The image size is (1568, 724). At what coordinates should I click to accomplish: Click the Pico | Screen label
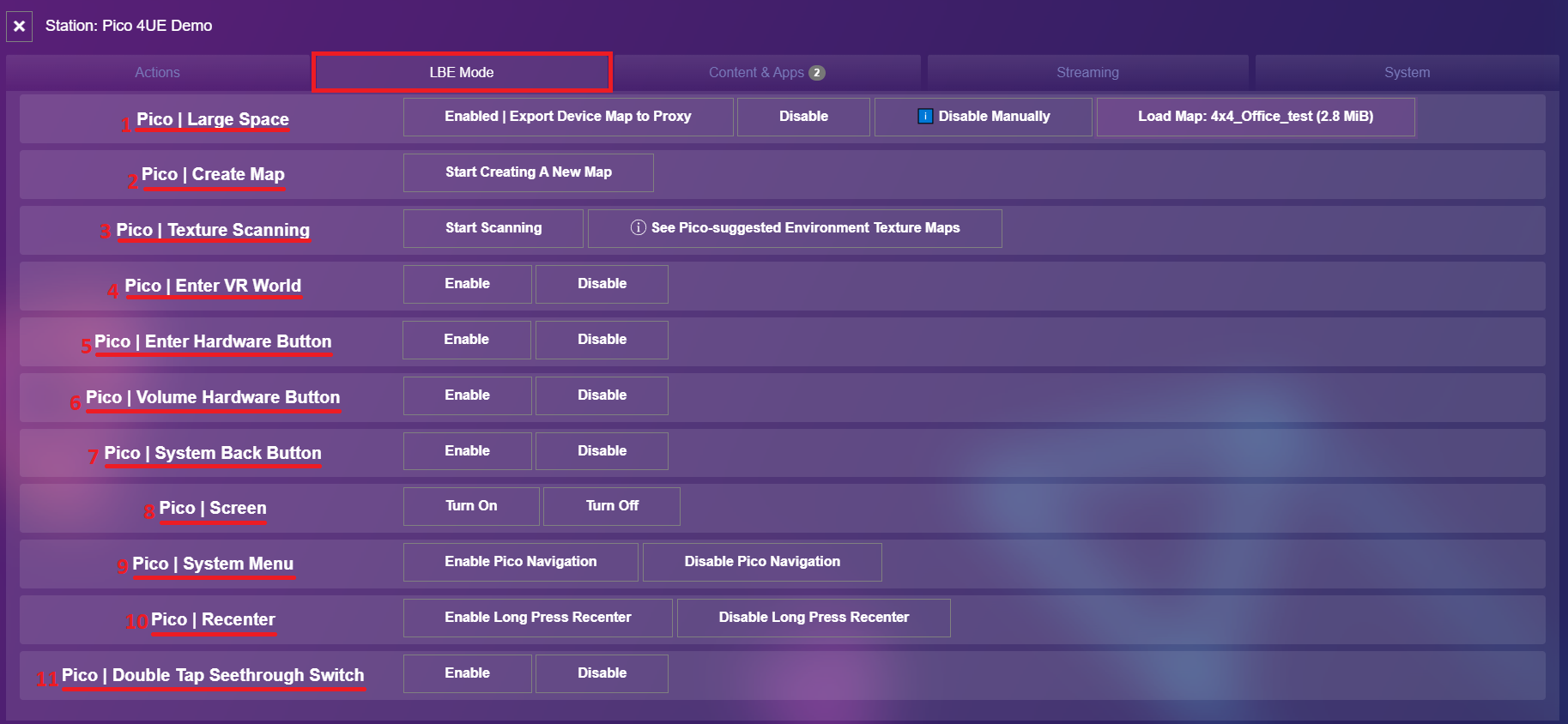(x=213, y=508)
